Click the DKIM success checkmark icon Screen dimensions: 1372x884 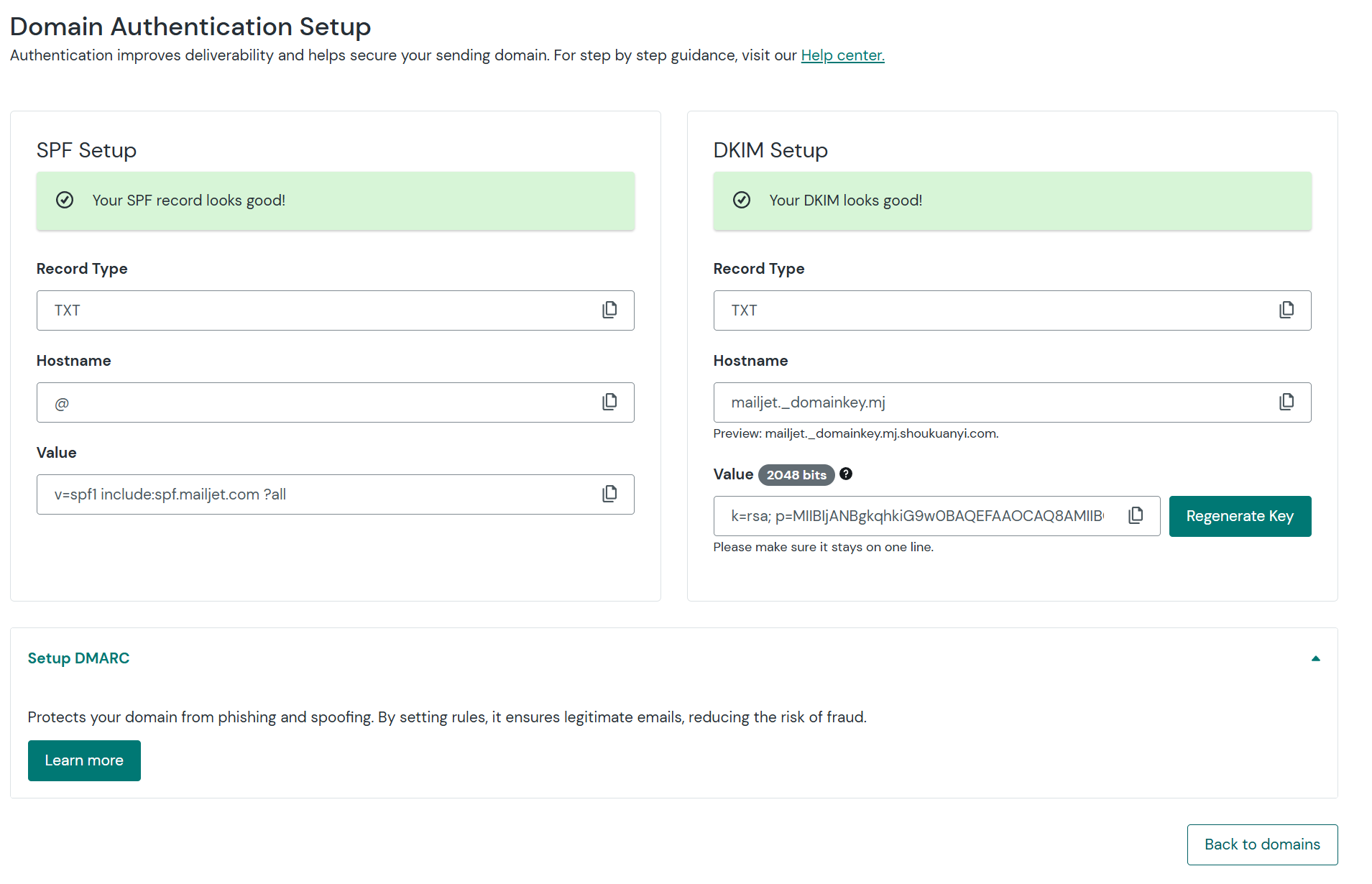click(742, 201)
